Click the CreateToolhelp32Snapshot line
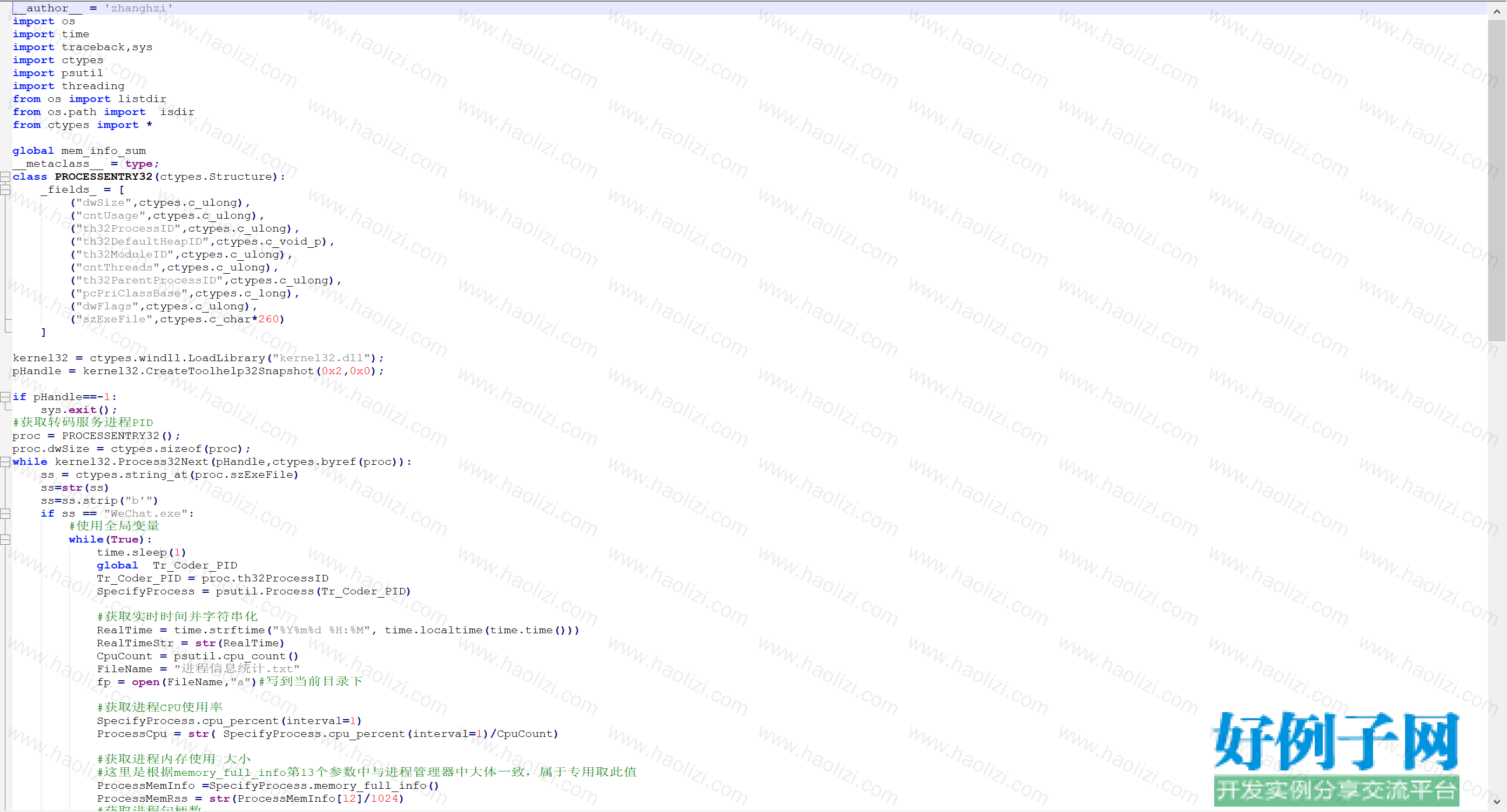 (x=199, y=371)
